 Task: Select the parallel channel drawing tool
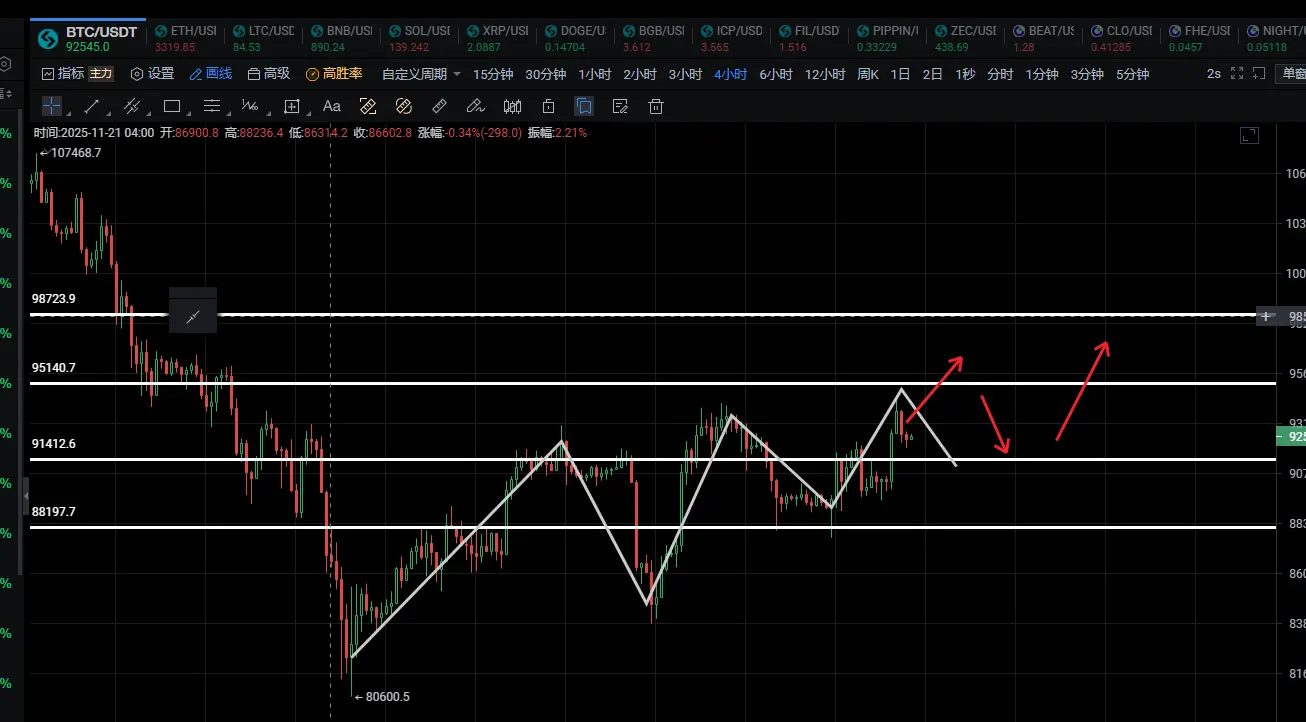(x=131, y=106)
